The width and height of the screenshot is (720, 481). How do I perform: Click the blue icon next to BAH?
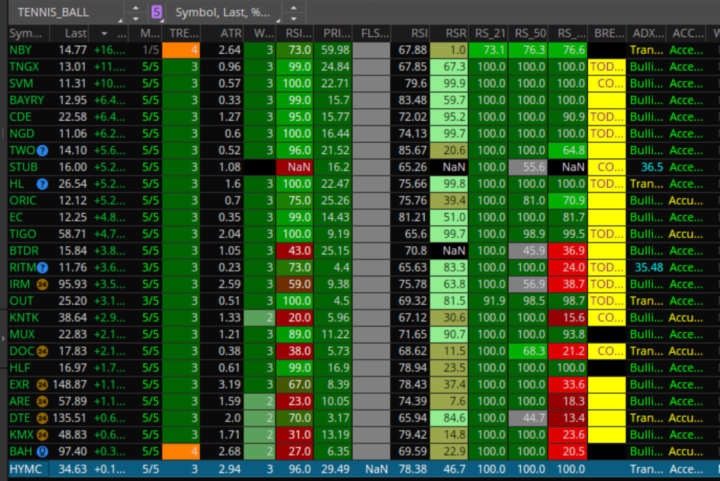tap(42, 452)
